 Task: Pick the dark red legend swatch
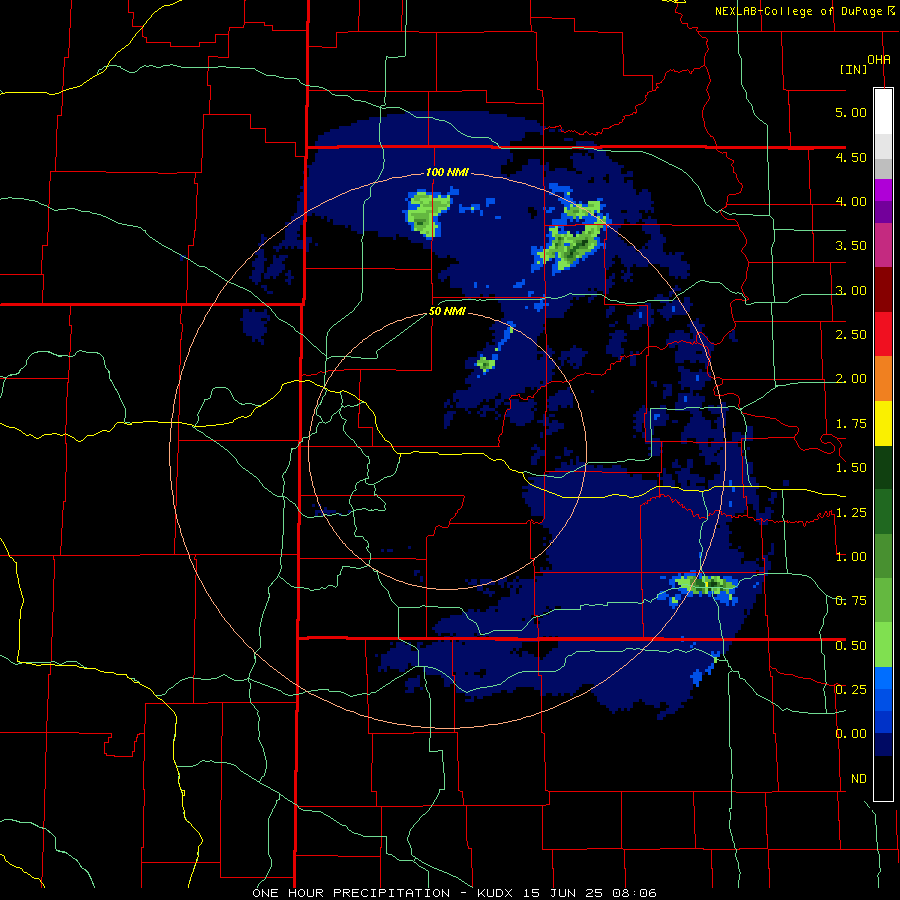click(883, 290)
